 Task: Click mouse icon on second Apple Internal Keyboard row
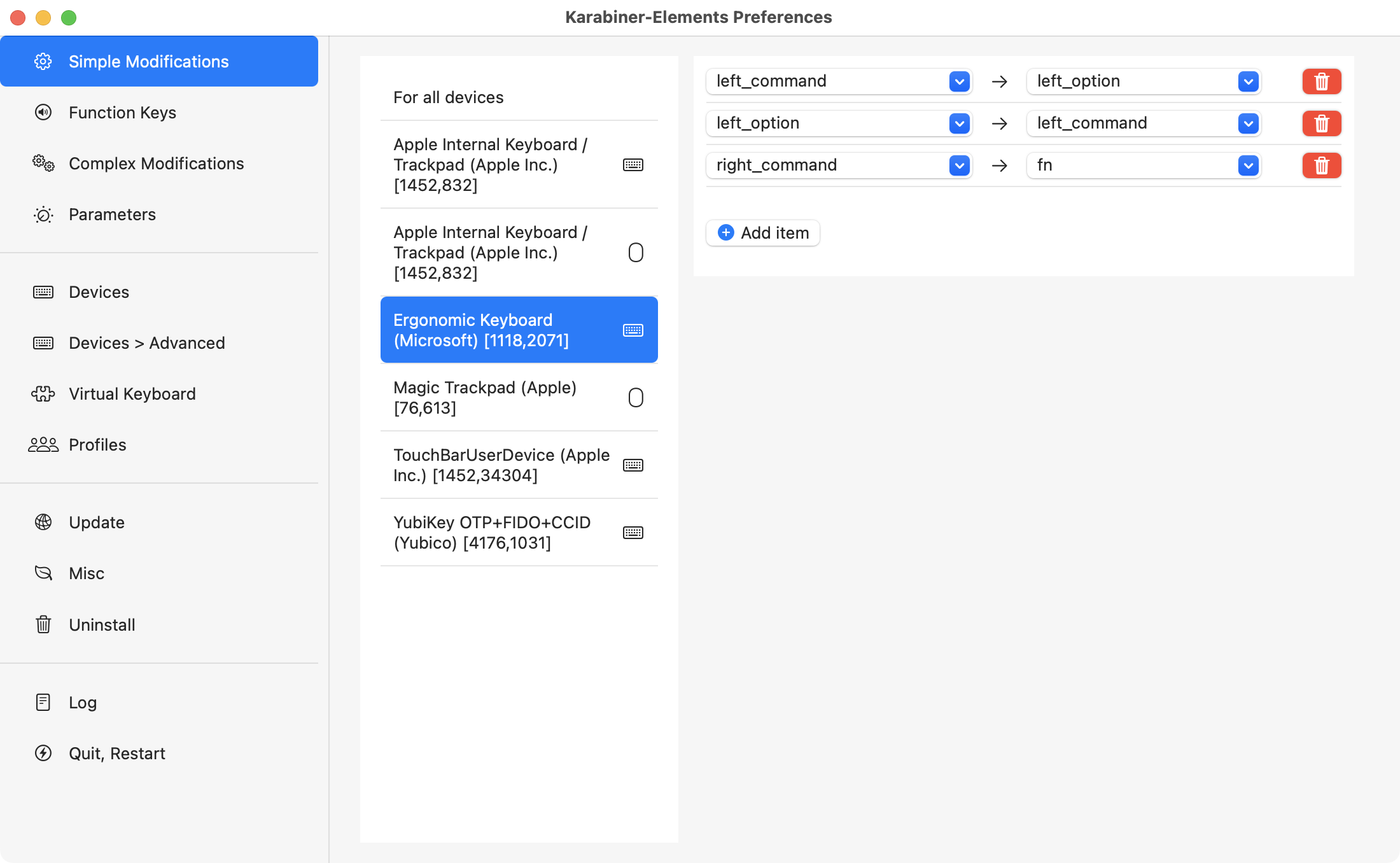[636, 253]
